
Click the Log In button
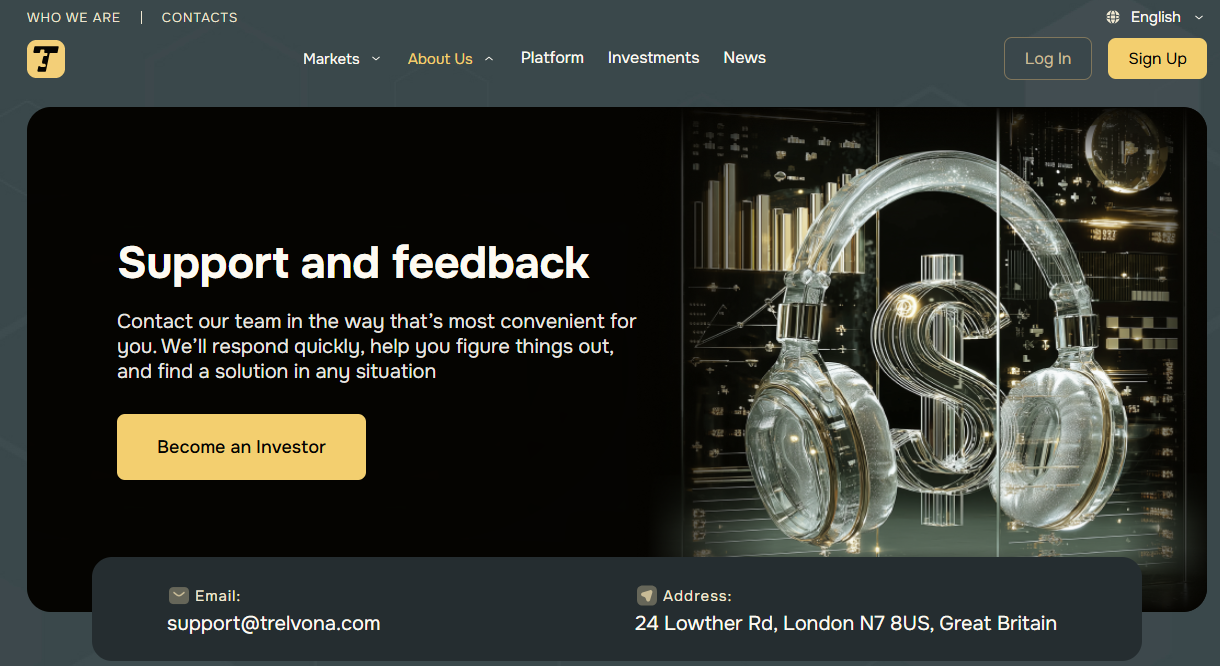click(x=1047, y=59)
